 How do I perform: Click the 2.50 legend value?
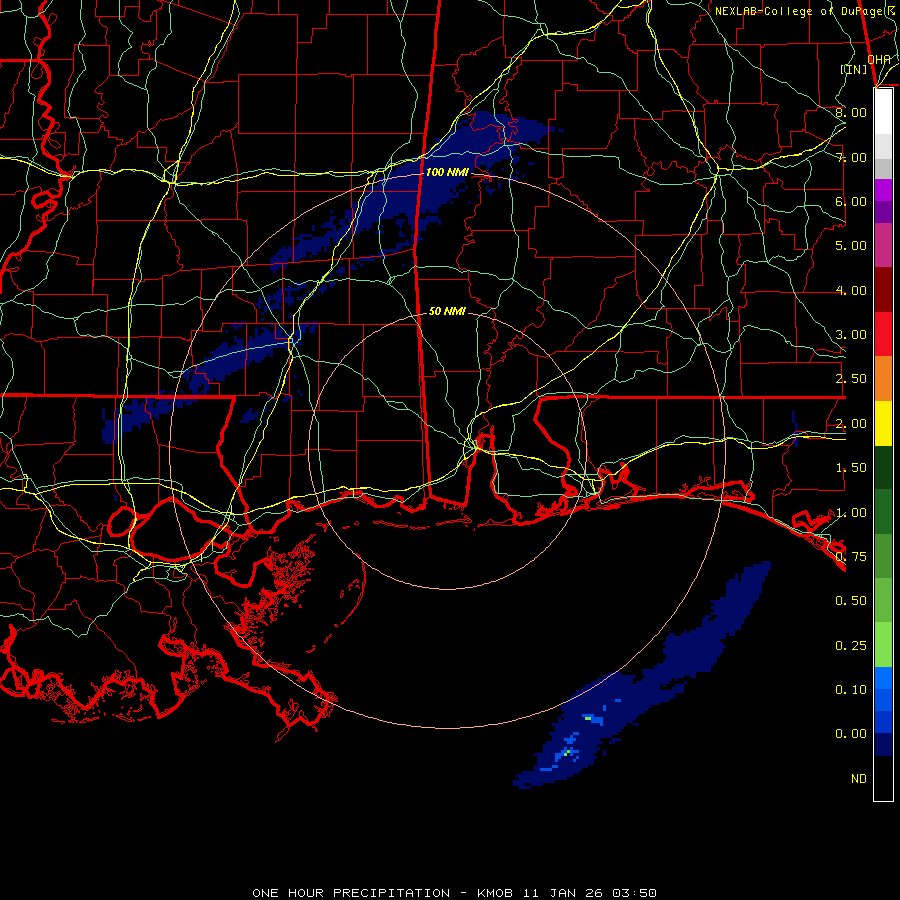851,379
